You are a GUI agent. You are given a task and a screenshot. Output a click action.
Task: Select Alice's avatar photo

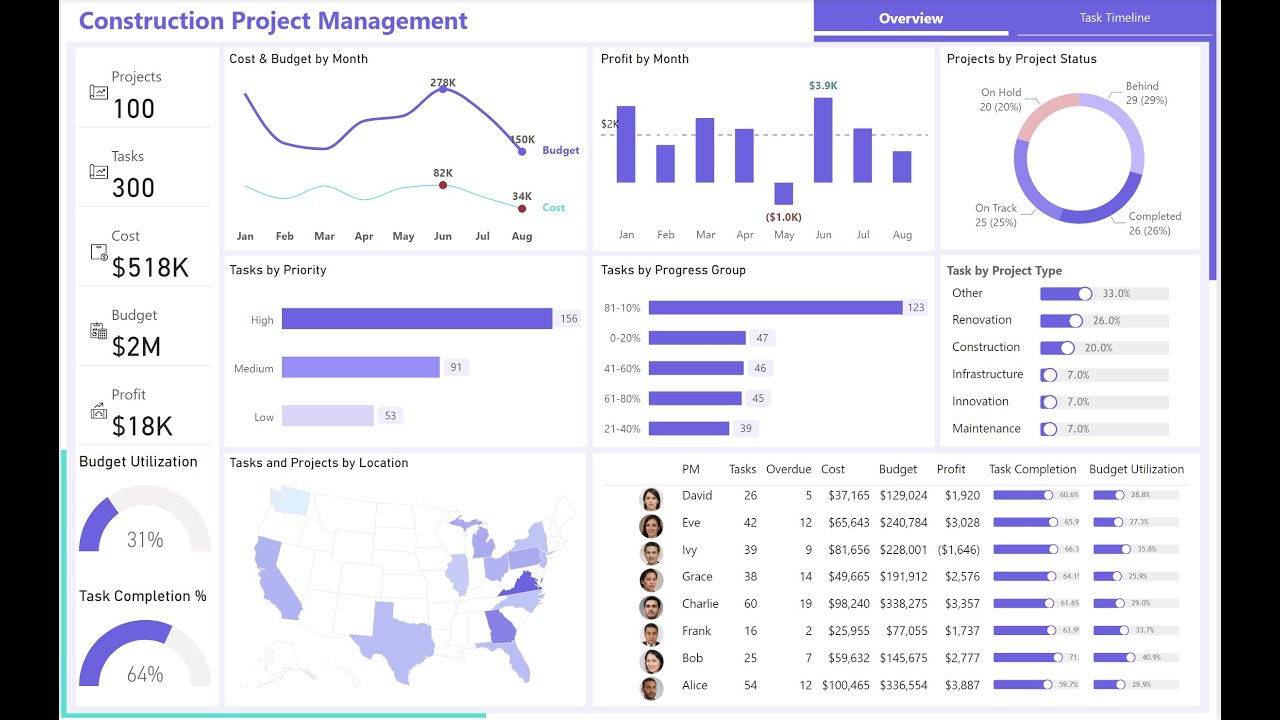651,688
